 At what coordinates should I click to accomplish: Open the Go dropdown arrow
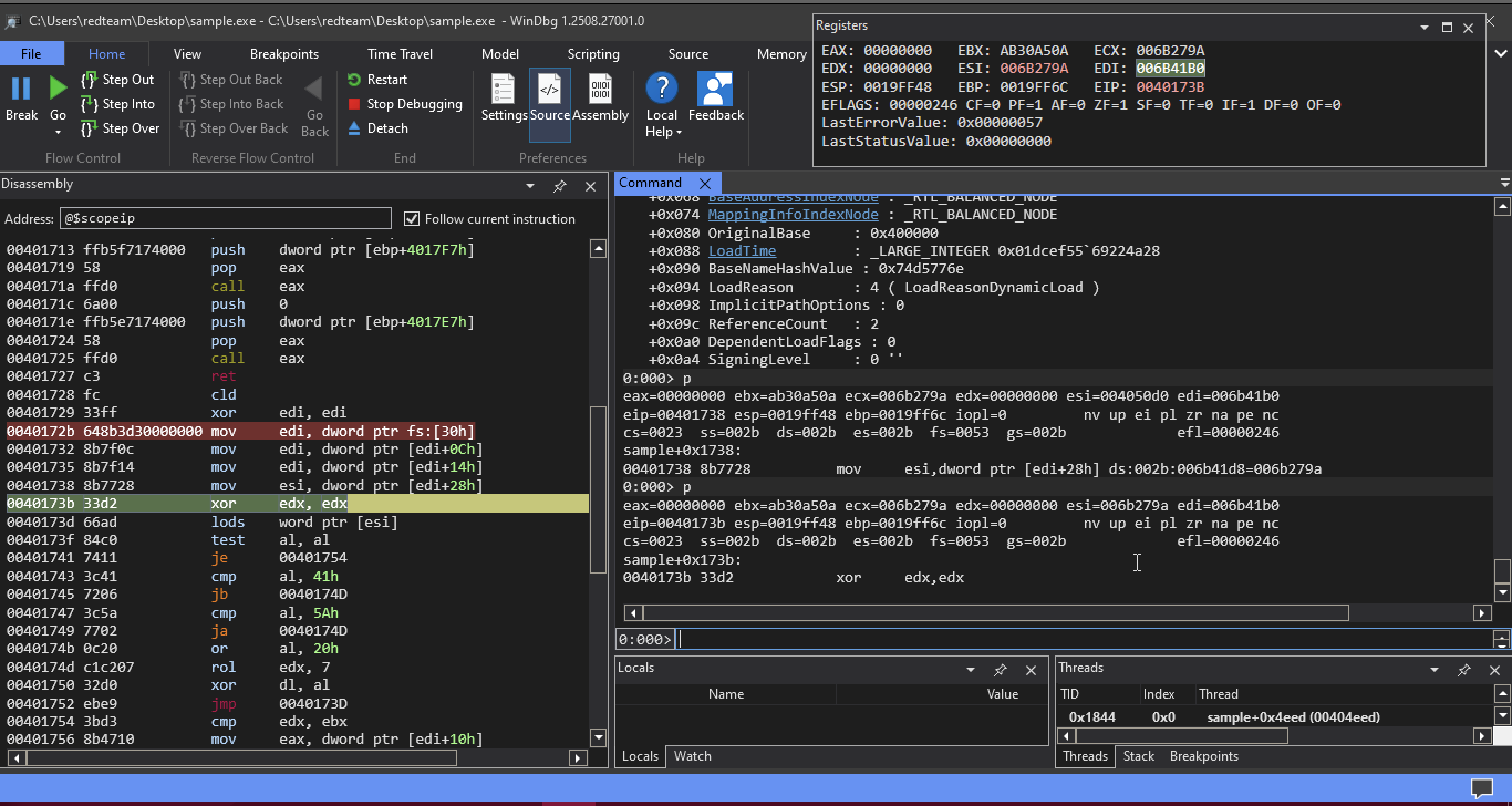[x=58, y=132]
